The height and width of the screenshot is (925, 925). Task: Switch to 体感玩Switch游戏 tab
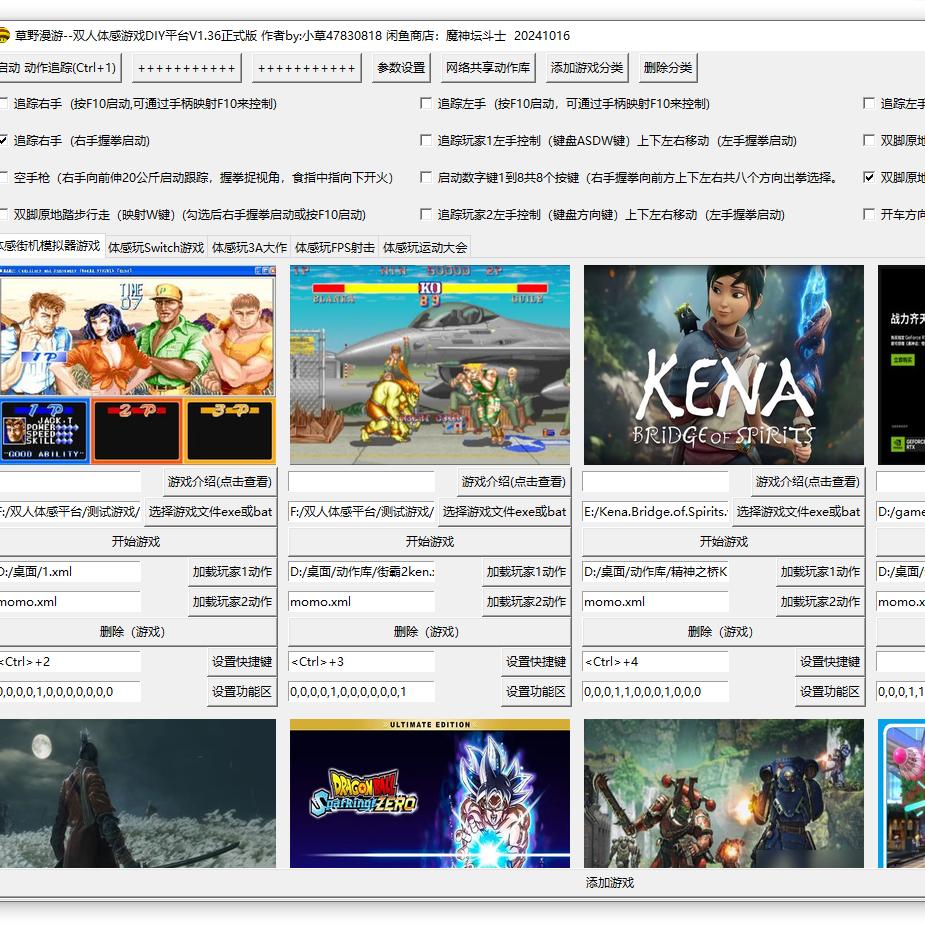156,247
